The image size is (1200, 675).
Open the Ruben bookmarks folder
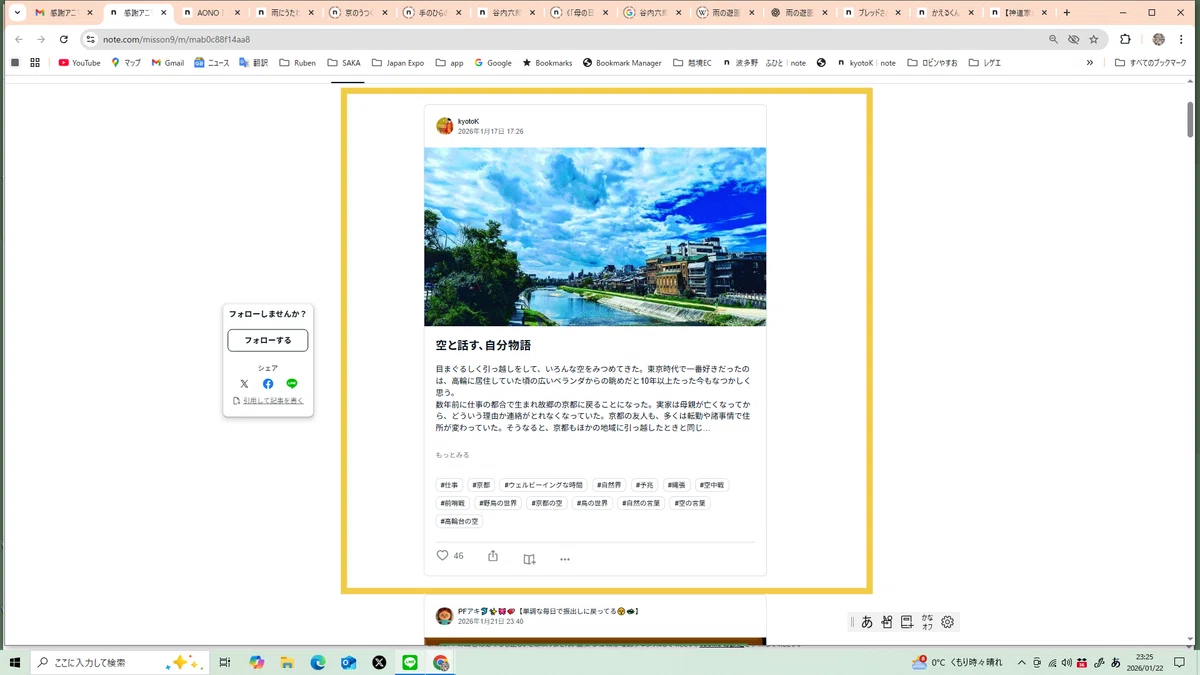coord(297,62)
